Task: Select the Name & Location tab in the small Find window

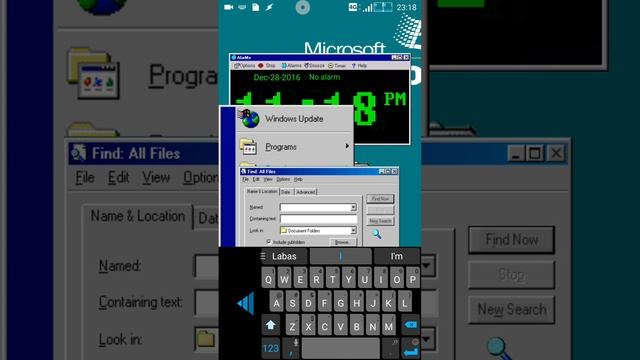Action: tap(262, 191)
